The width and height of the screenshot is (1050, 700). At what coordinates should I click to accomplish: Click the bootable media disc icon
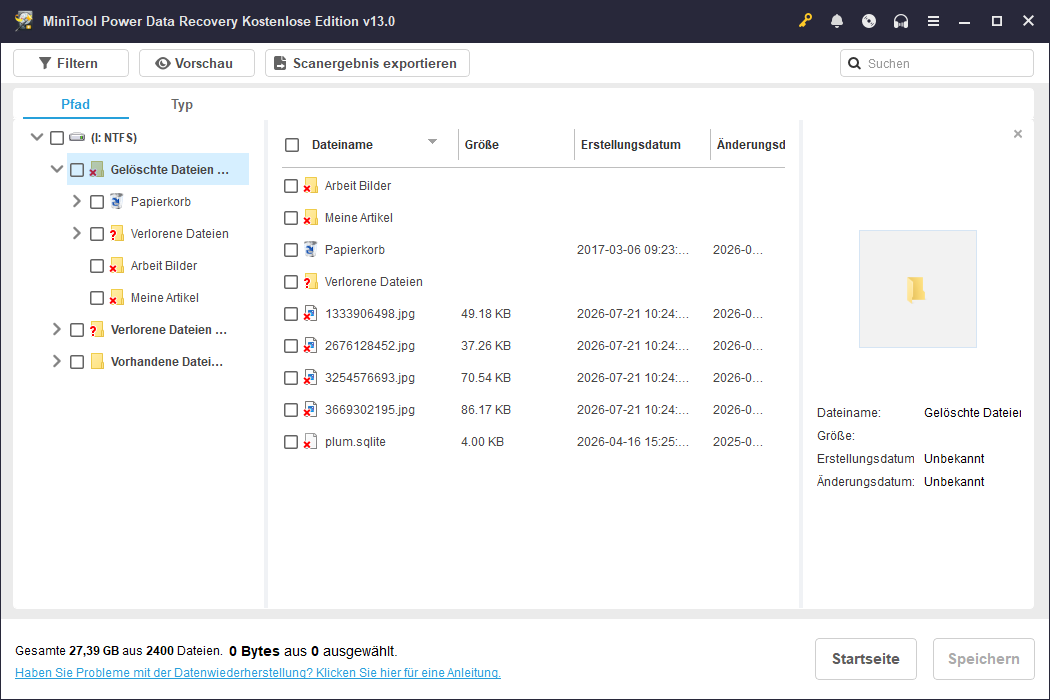pos(869,21)
